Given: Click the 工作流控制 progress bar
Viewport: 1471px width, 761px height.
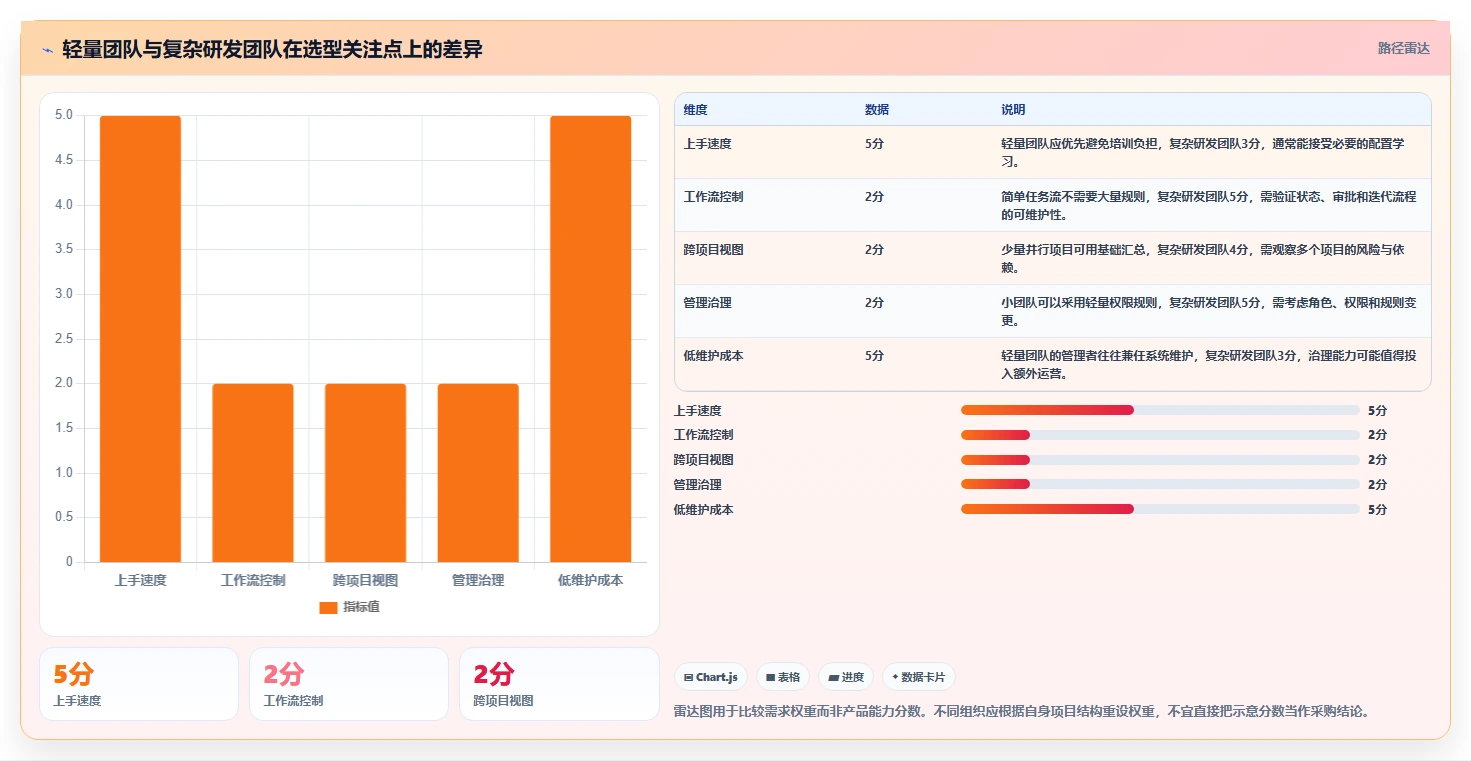Looking at the screenshot, I should tap(1160, 435).
